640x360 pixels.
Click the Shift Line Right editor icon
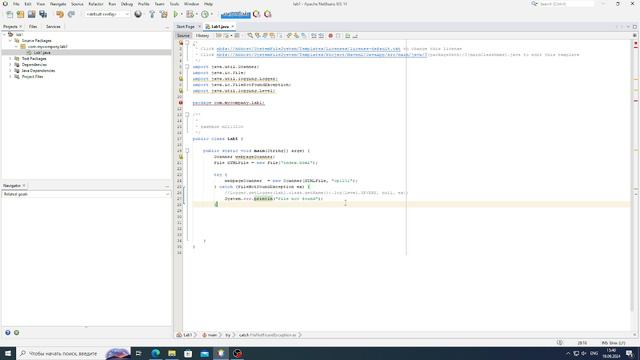click(x=321, y=36)
